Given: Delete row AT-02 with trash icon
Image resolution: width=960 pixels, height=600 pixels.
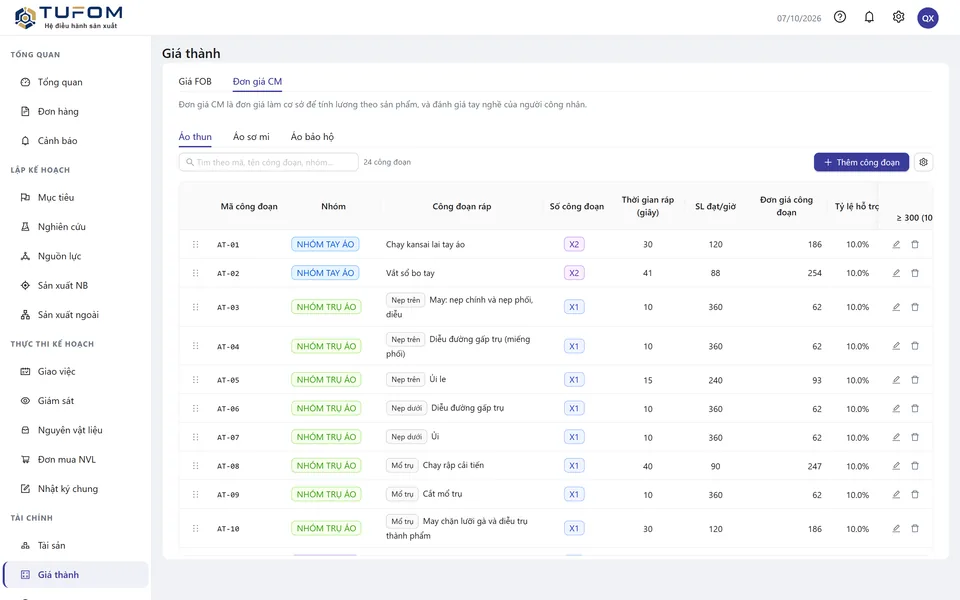Looking at the screenshot, I should [x=915, y=273].
